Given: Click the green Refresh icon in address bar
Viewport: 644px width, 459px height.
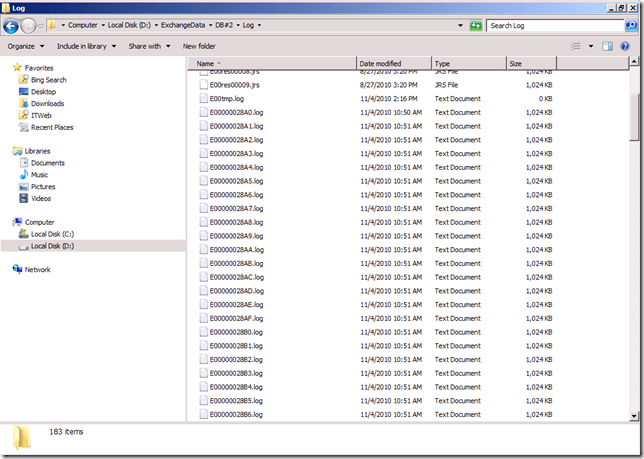Looking at the screenshot, I should [x=476, y=25].
